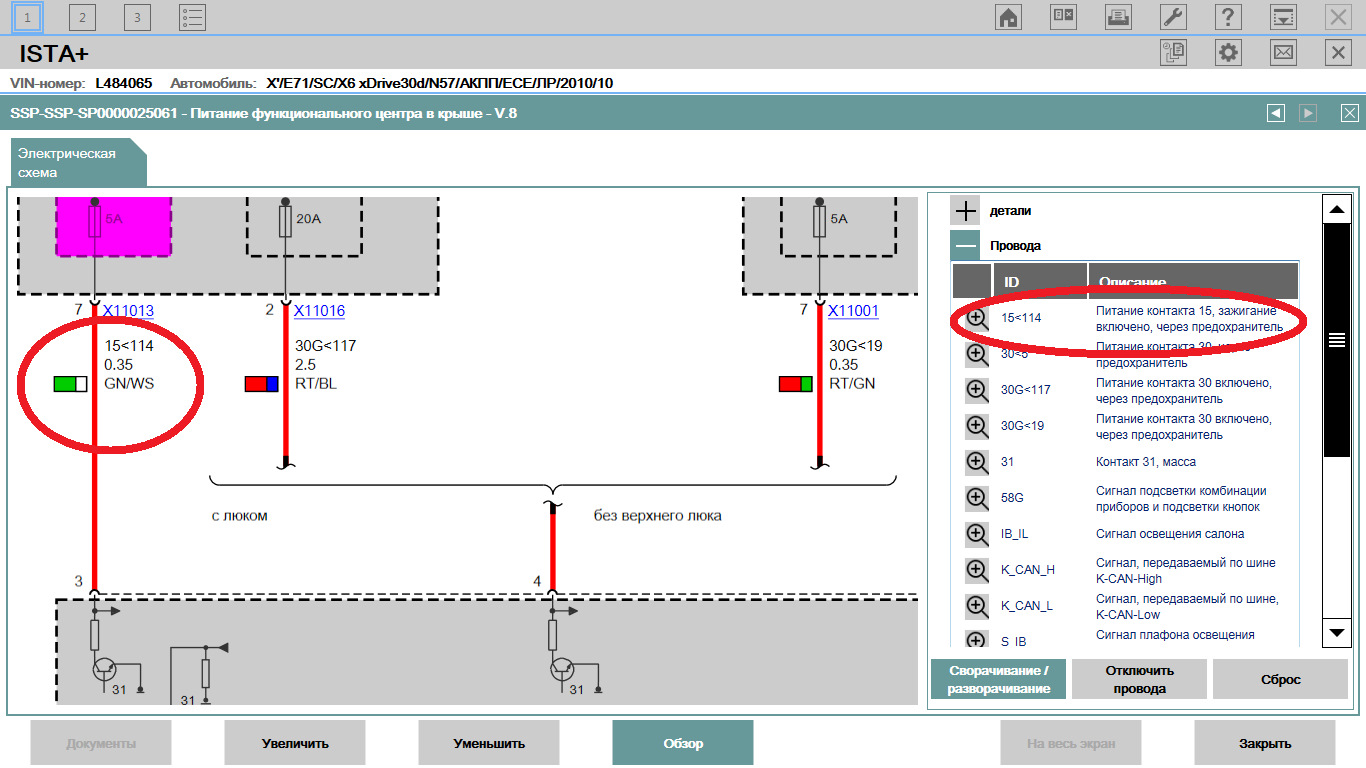Click 58G ID cell in wire list

[1012, 498]
